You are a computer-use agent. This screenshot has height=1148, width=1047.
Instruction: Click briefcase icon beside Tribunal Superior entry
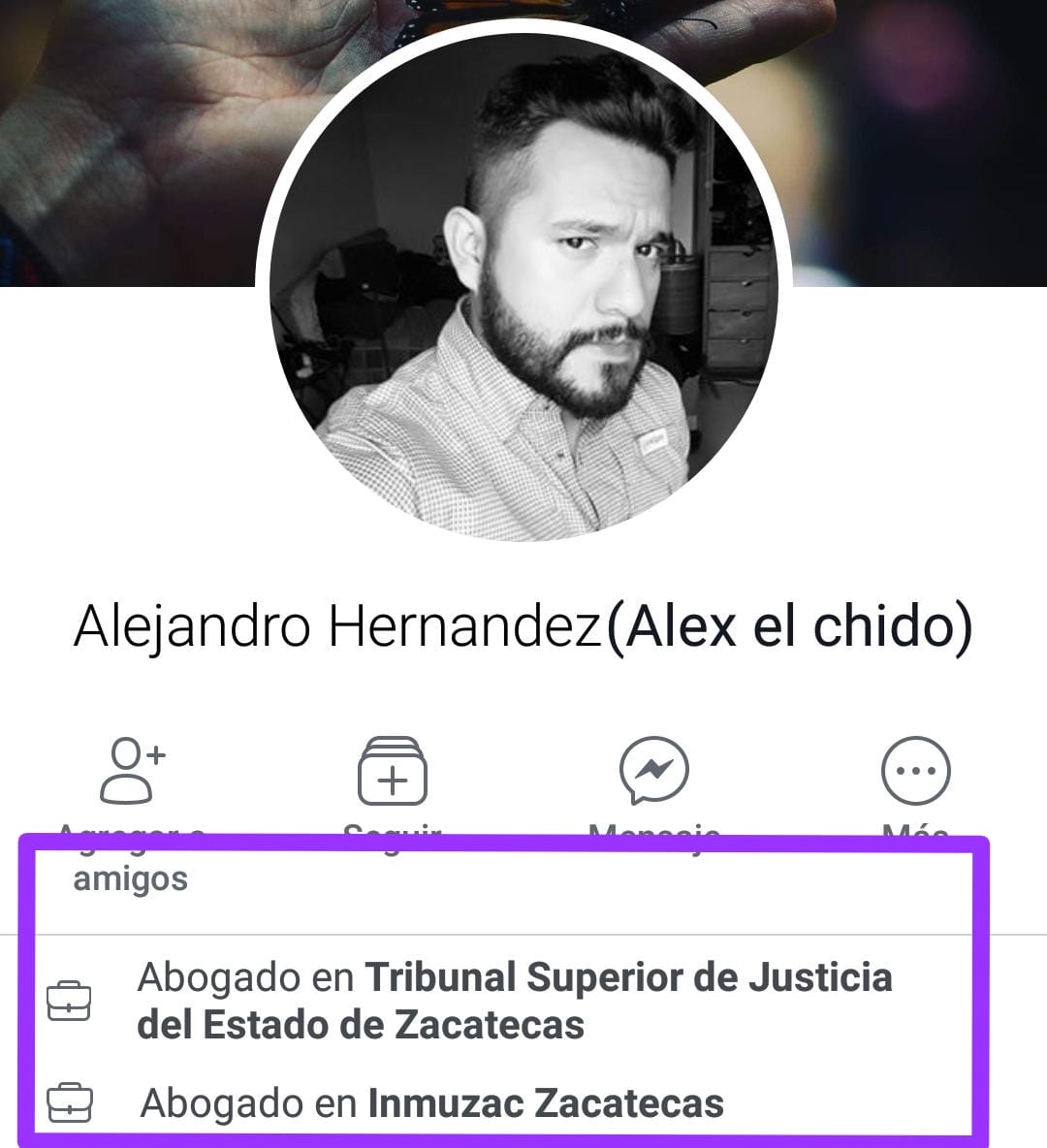(x=69, y=1000)
